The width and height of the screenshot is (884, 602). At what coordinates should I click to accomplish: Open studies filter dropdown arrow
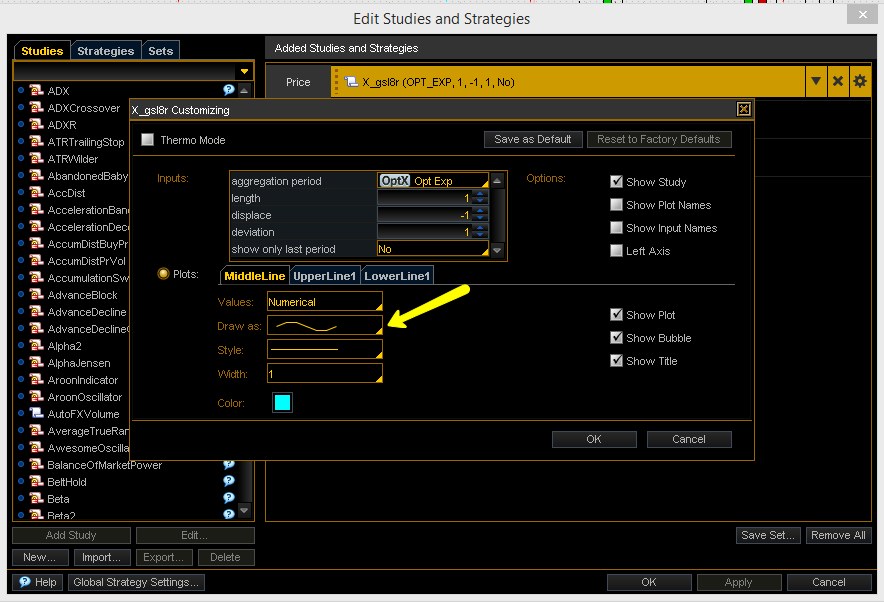pyautogui.click(x=244, y=71)
